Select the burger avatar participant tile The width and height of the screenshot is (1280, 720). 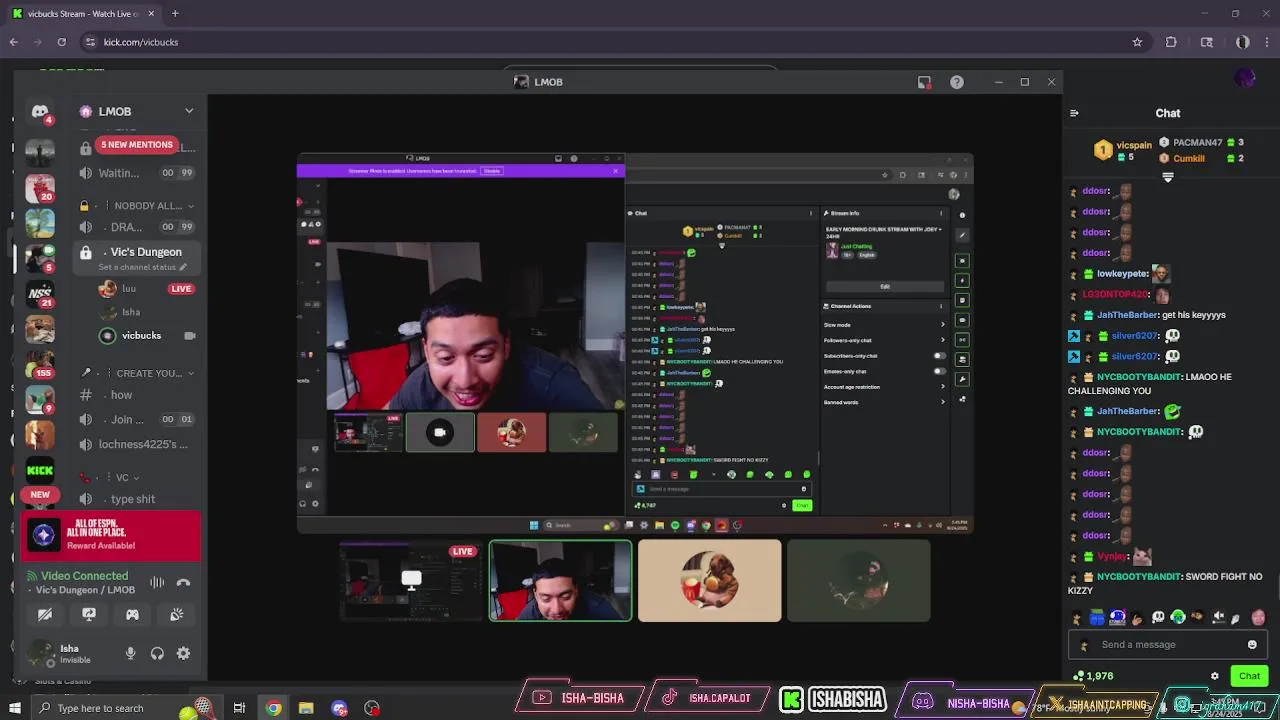pos(709,581)
